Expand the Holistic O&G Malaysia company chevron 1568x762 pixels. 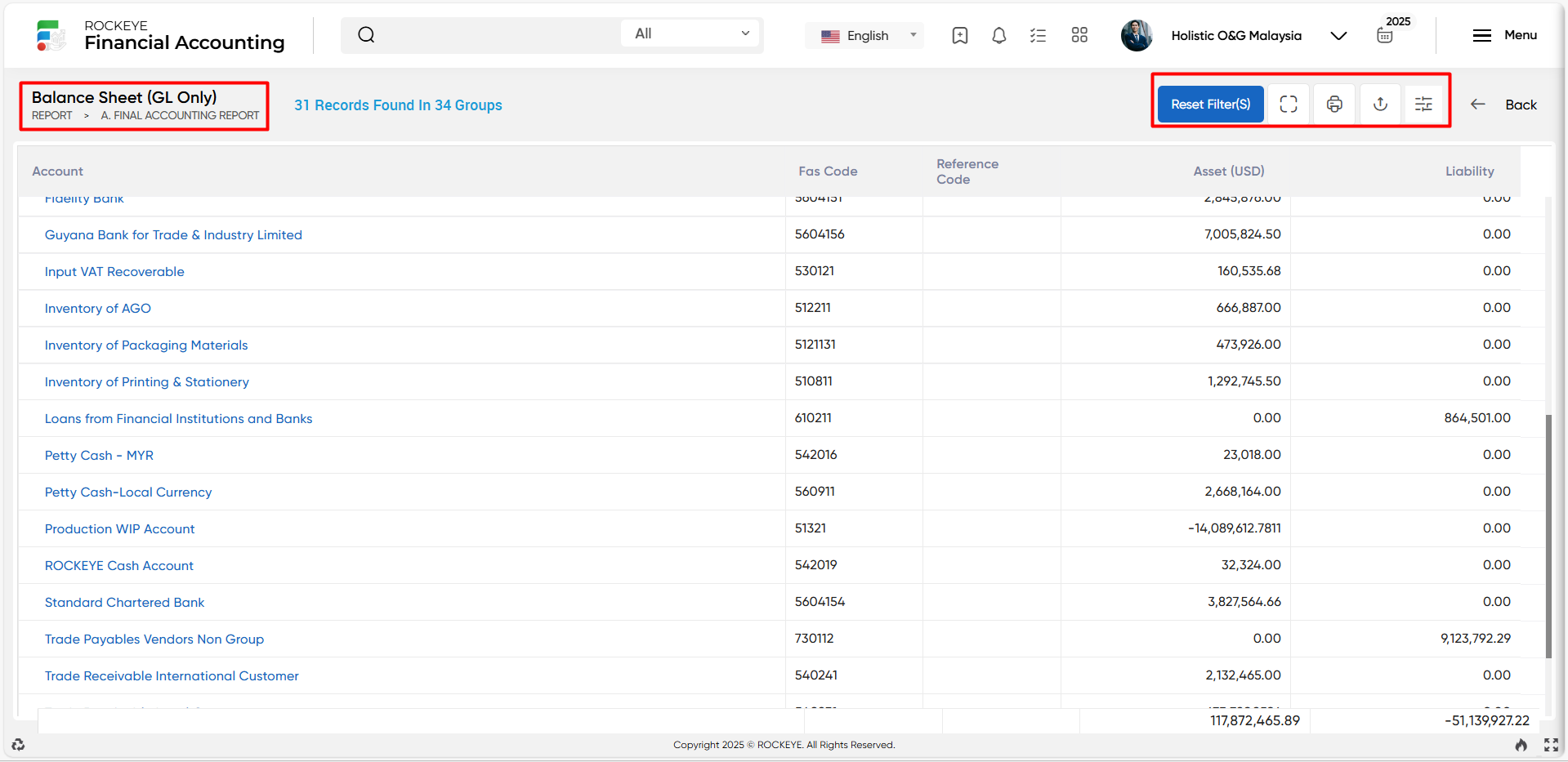1338,36
